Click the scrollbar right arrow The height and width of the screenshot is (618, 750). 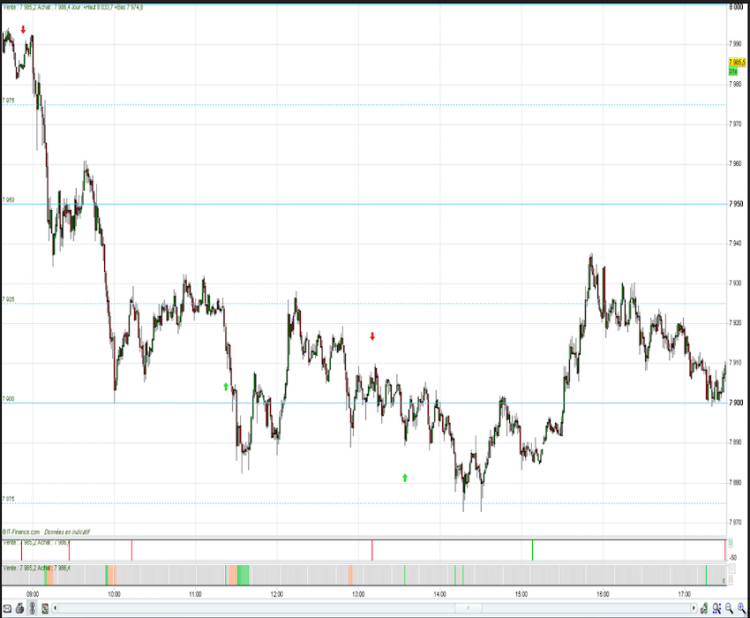point(694,608)
